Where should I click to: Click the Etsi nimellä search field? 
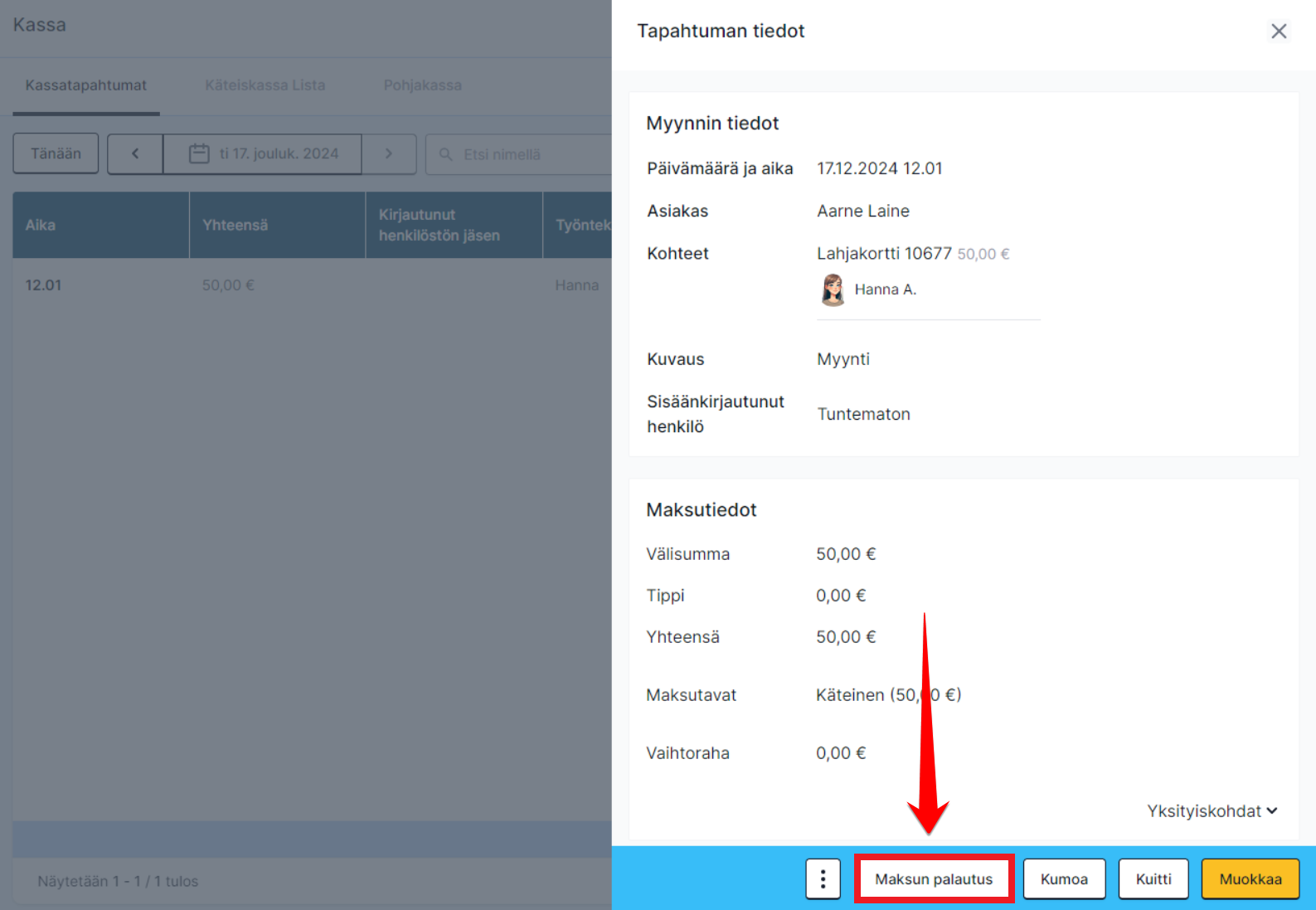tap(519, 154)
